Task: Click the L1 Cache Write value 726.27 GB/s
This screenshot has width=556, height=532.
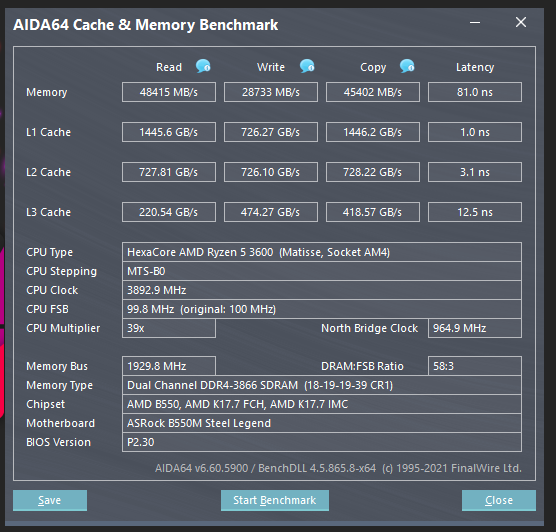Action: click(x=271, y=132)
